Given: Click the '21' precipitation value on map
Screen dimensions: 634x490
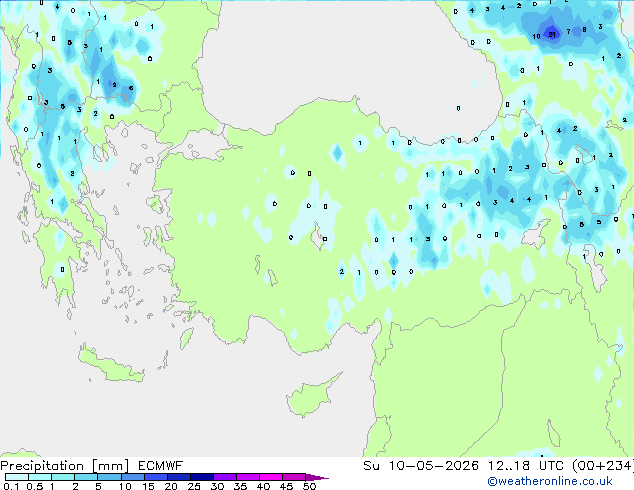Looking at the screenshot, I should click(x=552, y=34).
